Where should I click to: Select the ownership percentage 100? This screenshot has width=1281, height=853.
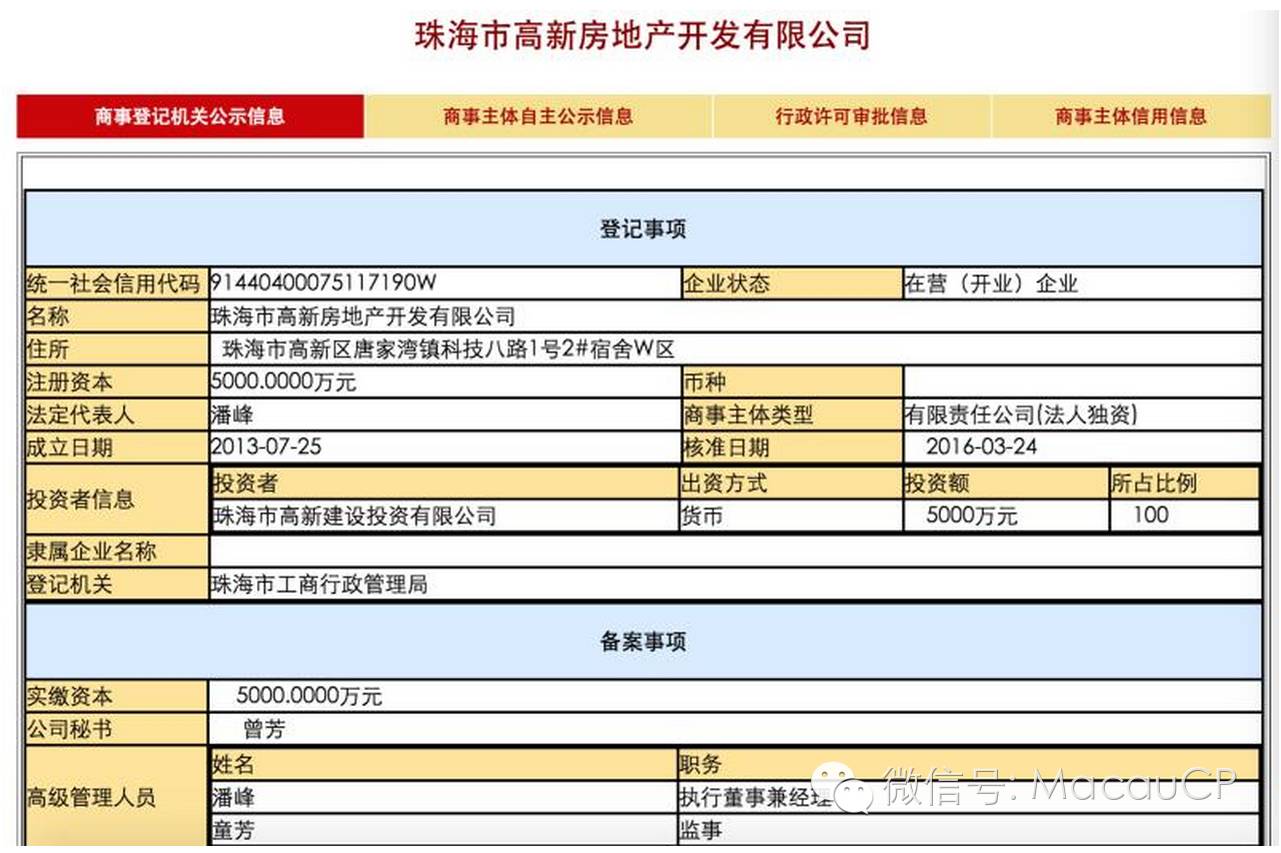click(1151, 516)
